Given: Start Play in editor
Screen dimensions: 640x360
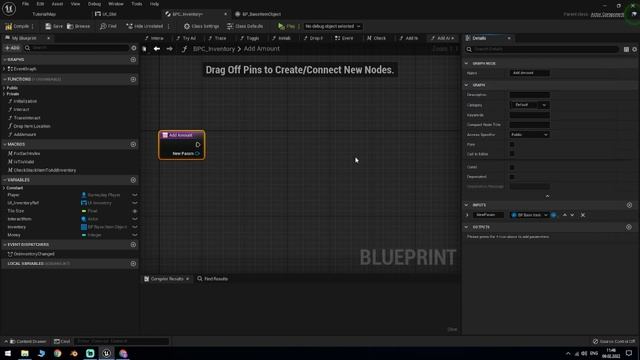Looking at the screenshot, I should pyautogui.click(x=286, y=26).
